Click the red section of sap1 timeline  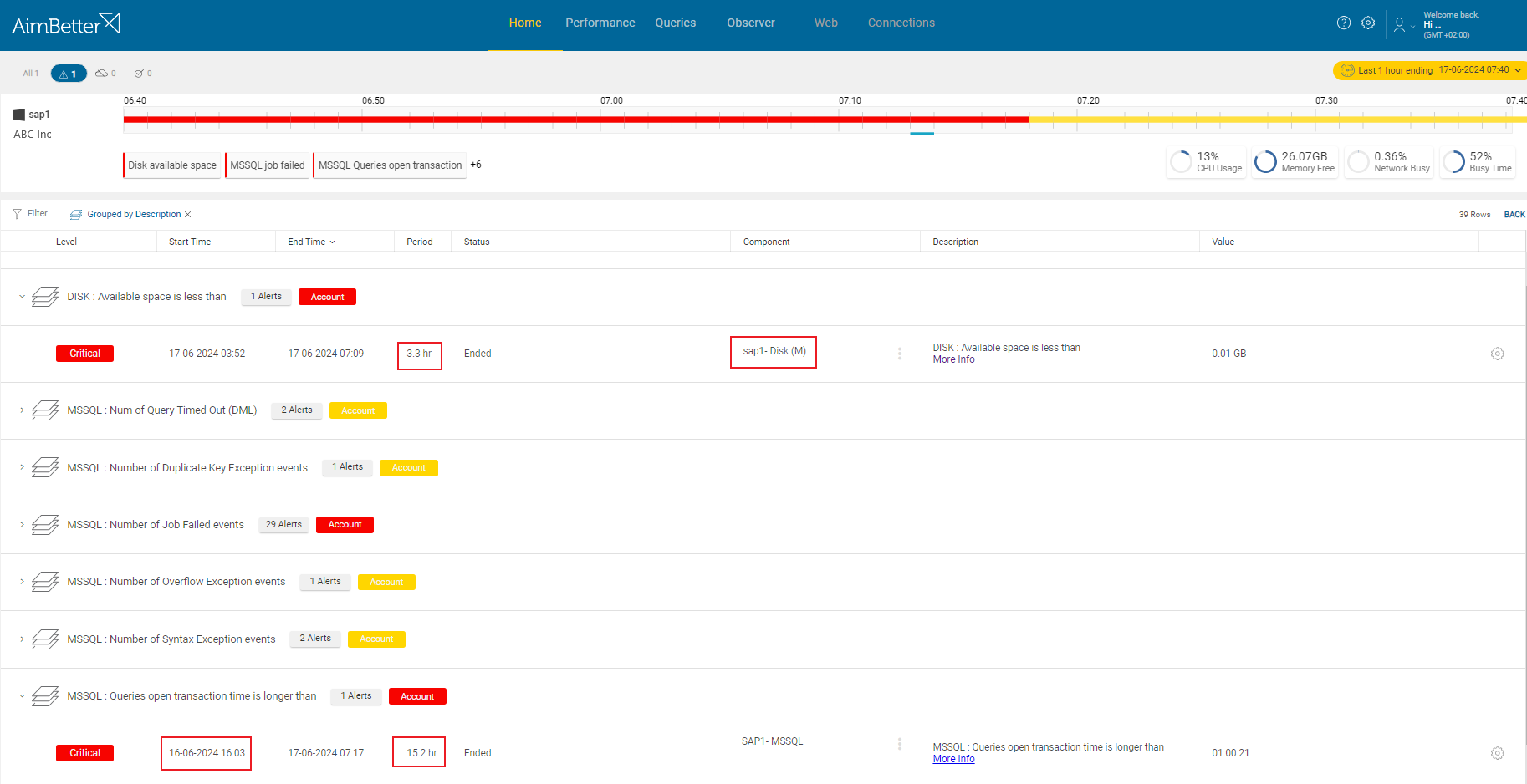tap(576, 120)
